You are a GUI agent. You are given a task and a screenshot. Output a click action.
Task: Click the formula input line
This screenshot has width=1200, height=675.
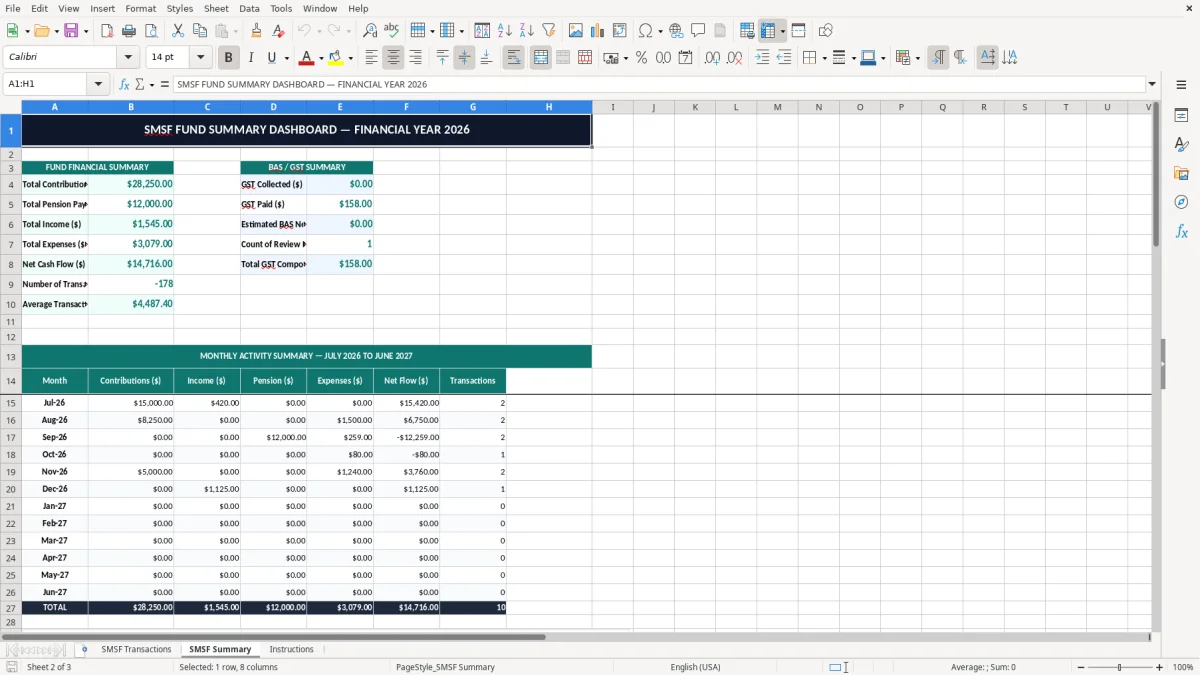coord(659,84)
